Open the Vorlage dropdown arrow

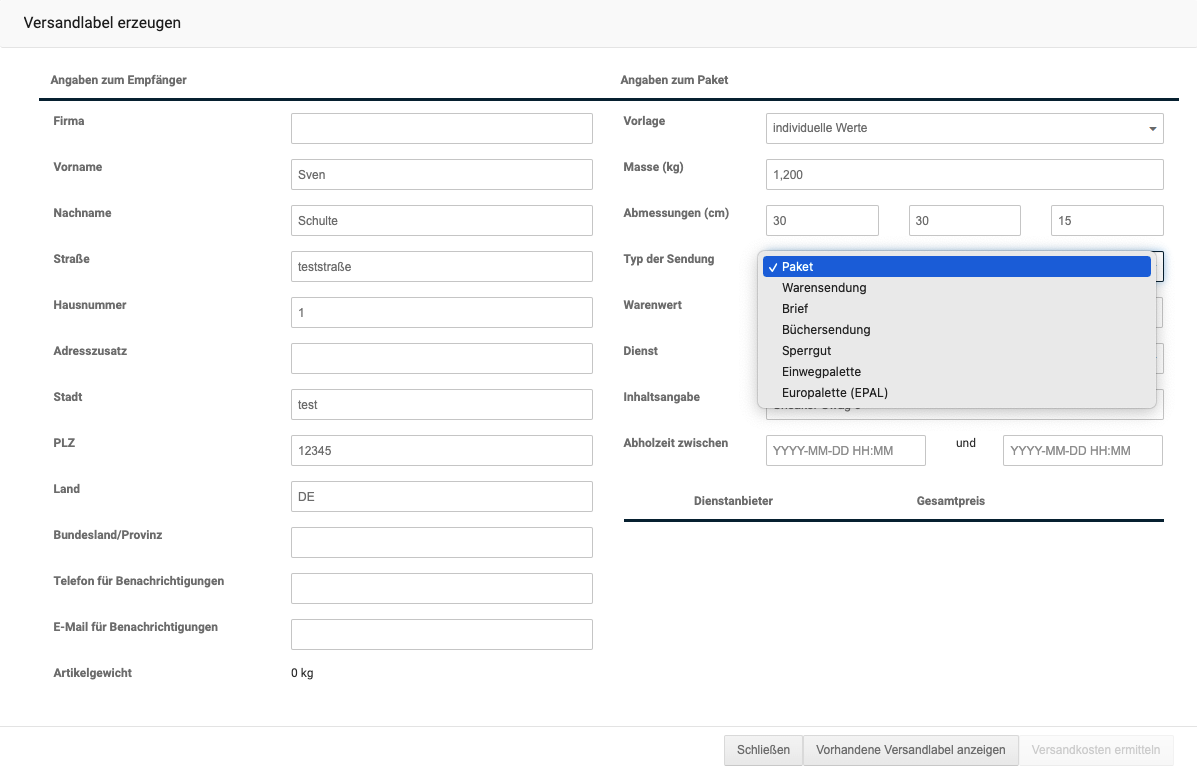tap(1153, 129)
